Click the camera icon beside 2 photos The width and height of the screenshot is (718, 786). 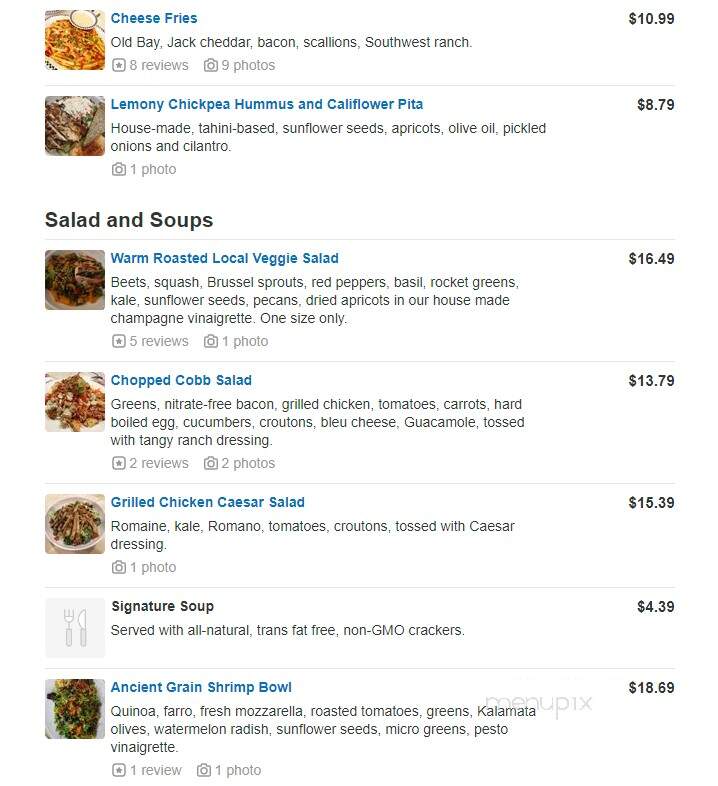(x=211, y=463)
